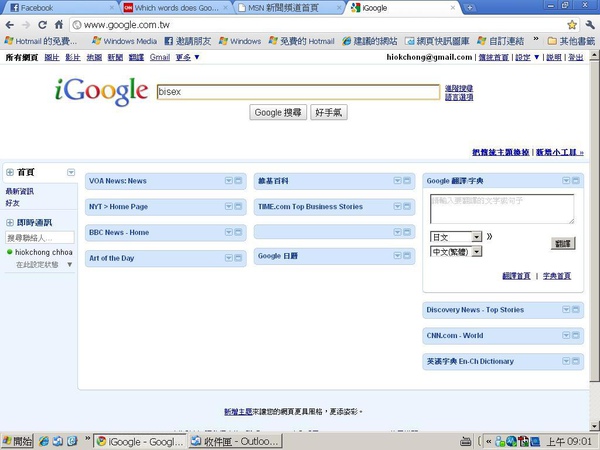600x450 pixels.
Task: Switch to the Which words does Goo... tab
Action: (x=173, y=8)
